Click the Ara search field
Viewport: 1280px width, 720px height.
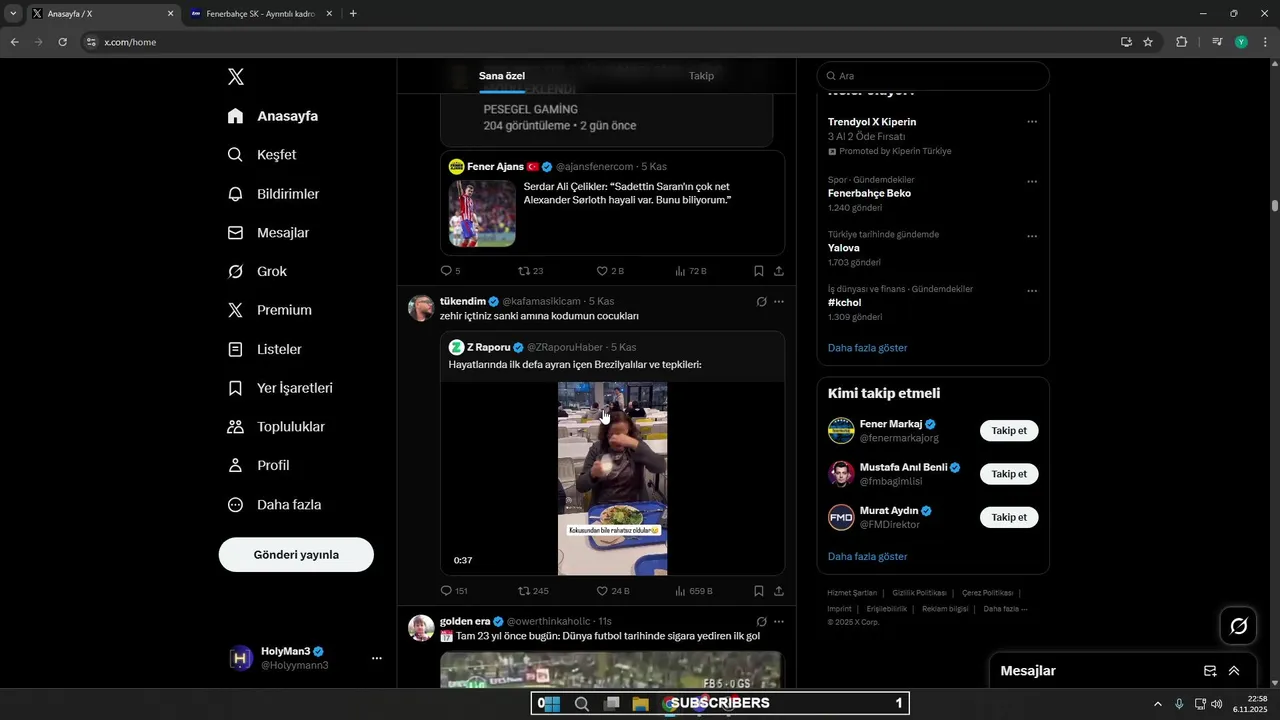point(933,76)
